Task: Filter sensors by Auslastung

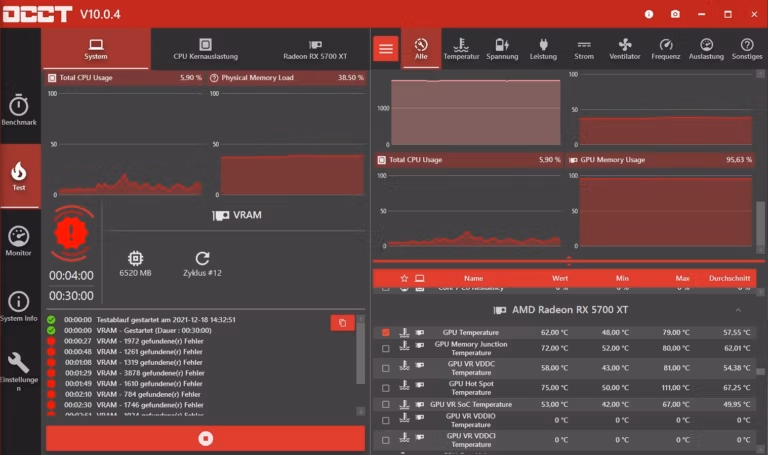Action: click(706, 49)
